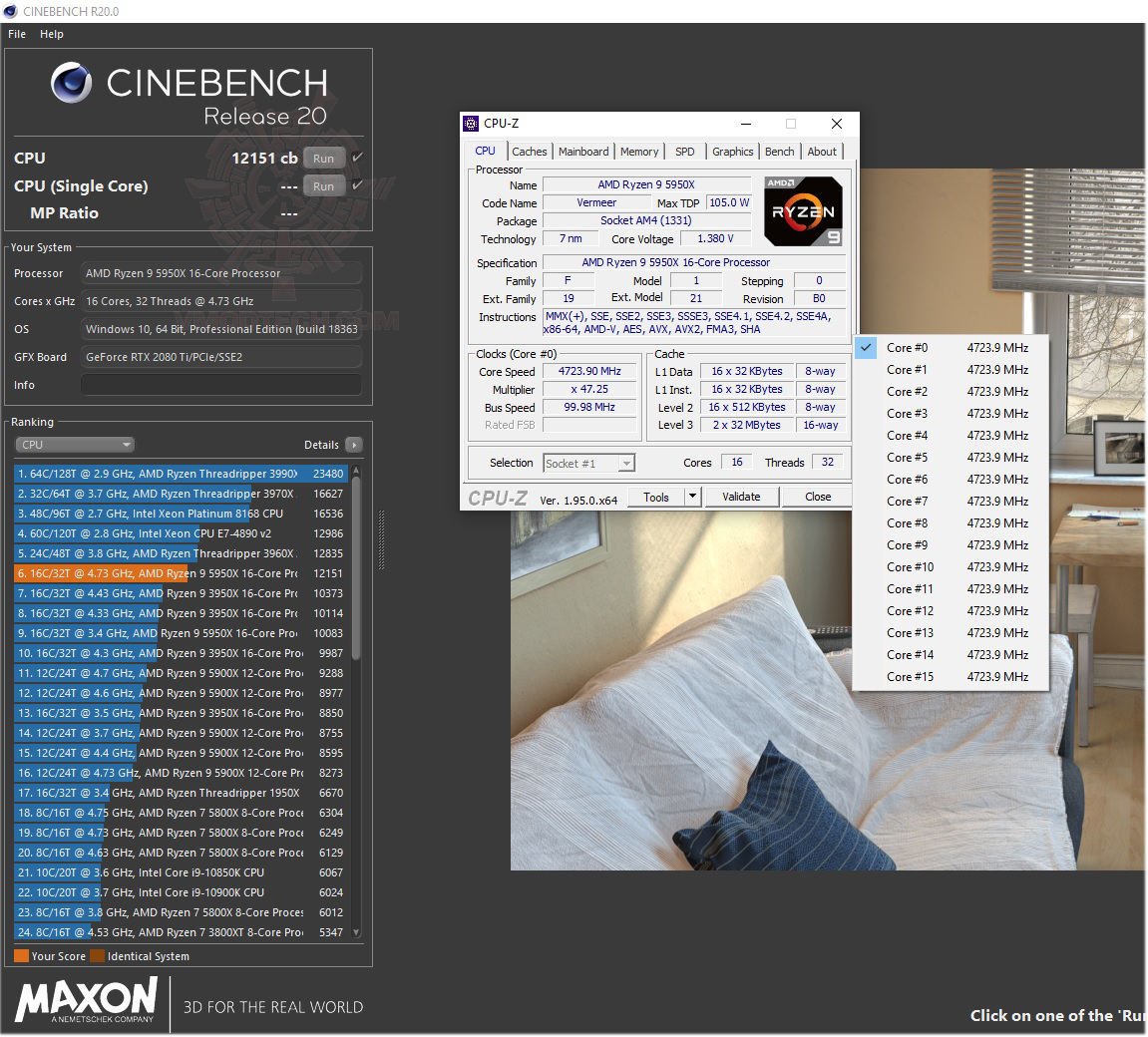Select ranking row Xeon E7-4890 v2

(x=181, y=533)
